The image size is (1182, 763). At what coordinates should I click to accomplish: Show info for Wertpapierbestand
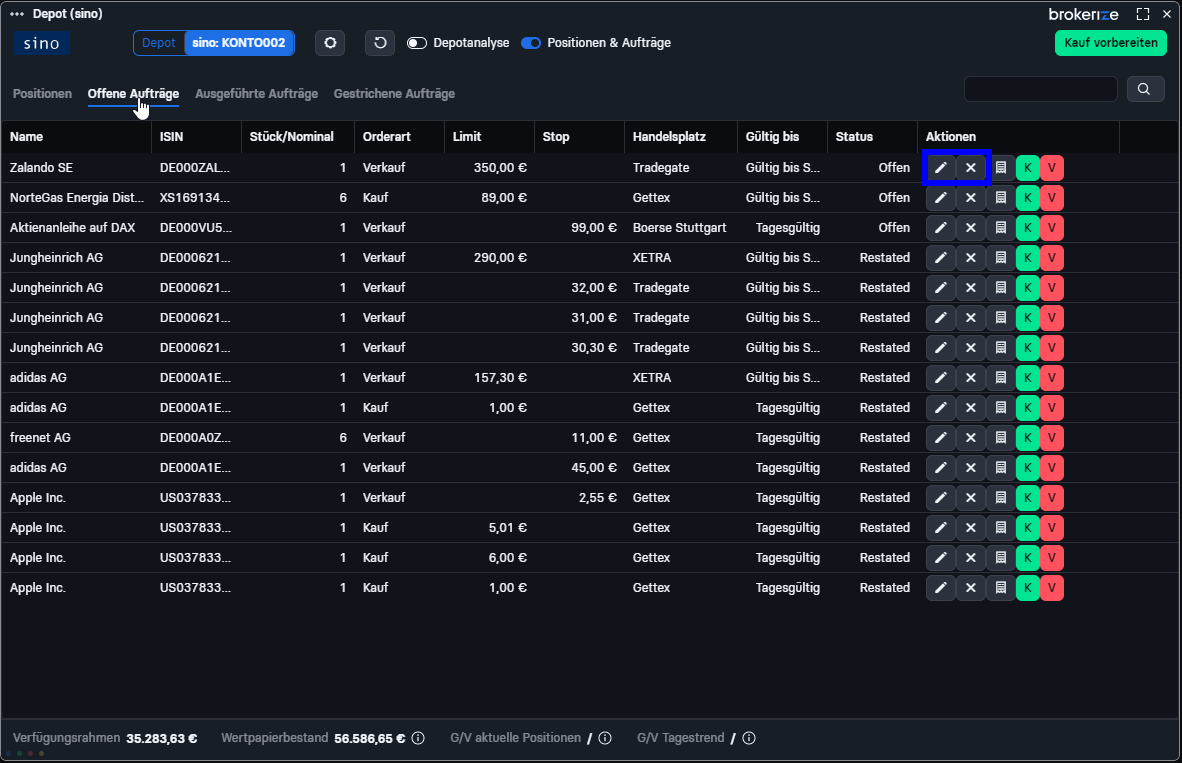pyautogui.click(x=418, y=738)
